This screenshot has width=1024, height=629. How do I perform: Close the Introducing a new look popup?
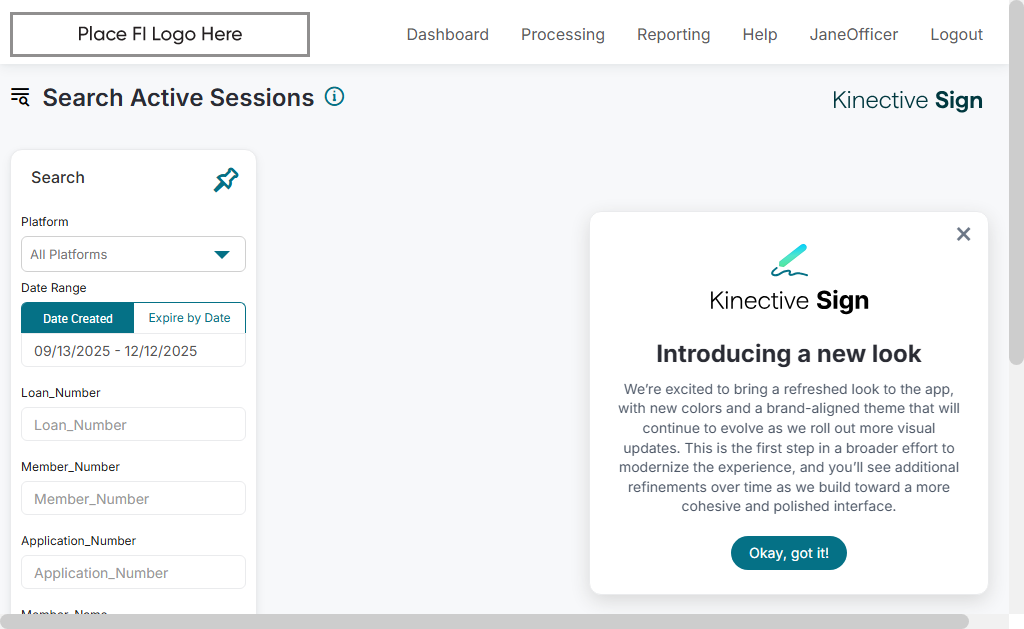click(x=963, y=234)
